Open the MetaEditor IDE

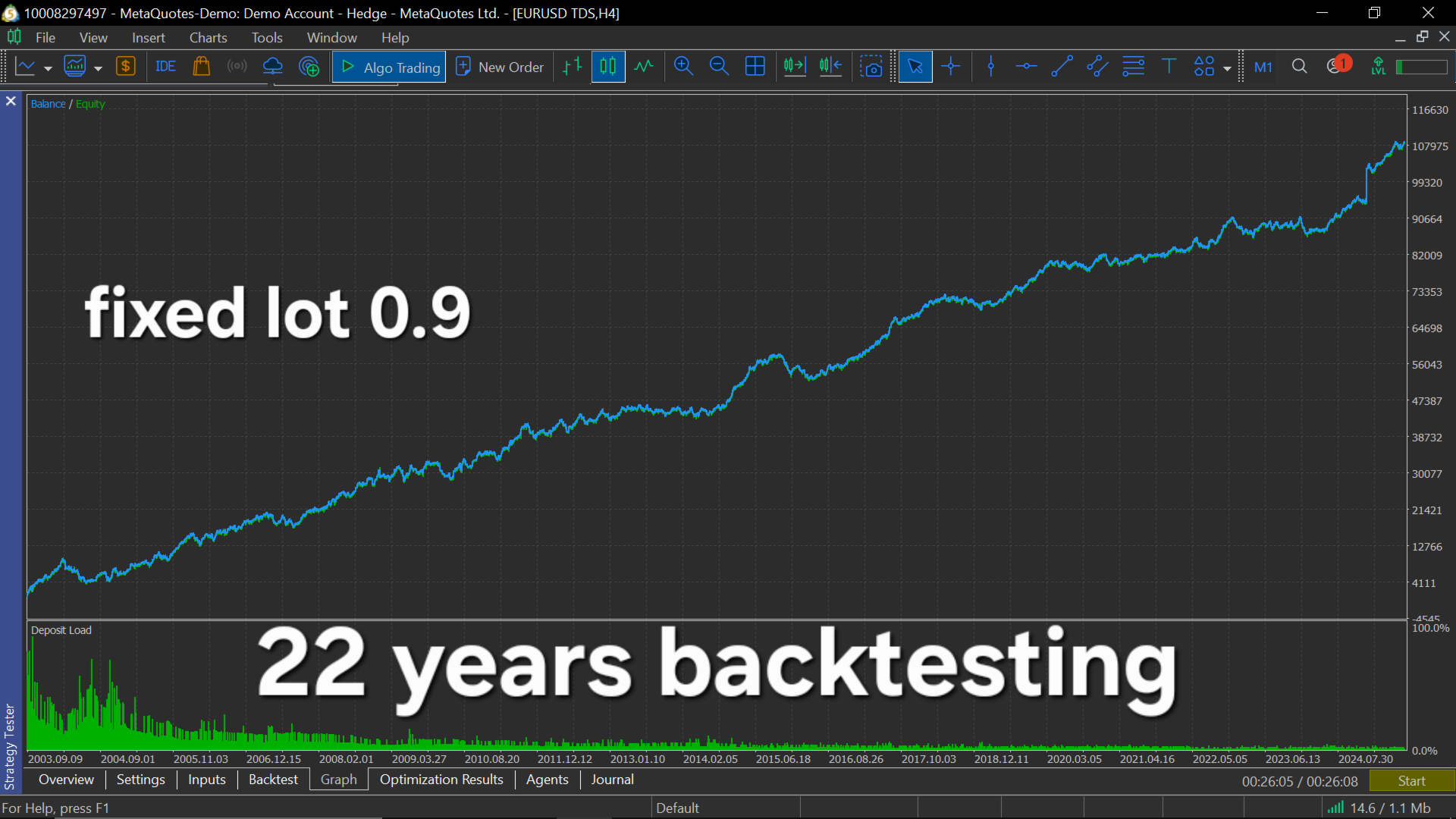click(x=165, y=67)
